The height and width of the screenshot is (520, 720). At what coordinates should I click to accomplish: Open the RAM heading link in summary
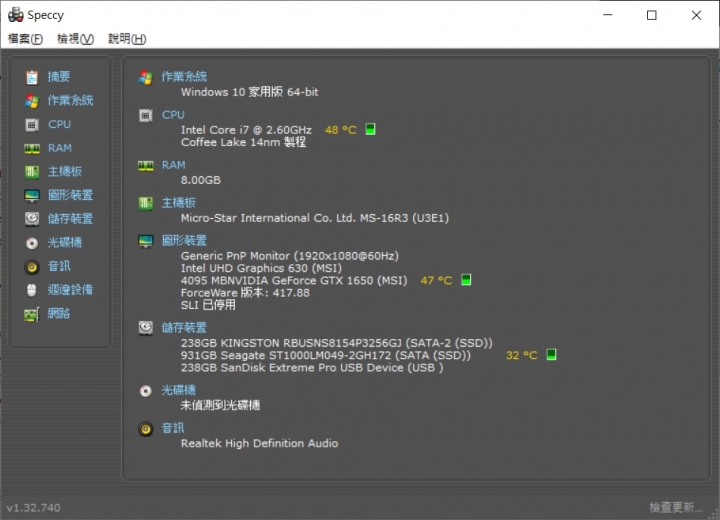click(174, 165)
